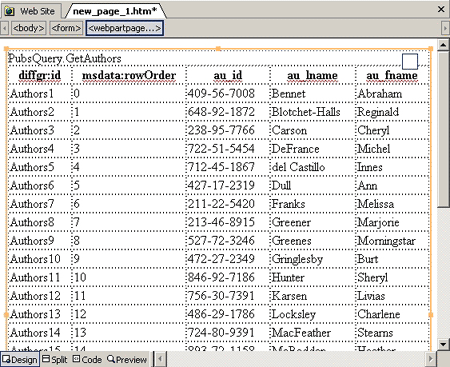Viewport: 450px width, 367px height.
Task: Select the au_fname column header
Action: 392,75
